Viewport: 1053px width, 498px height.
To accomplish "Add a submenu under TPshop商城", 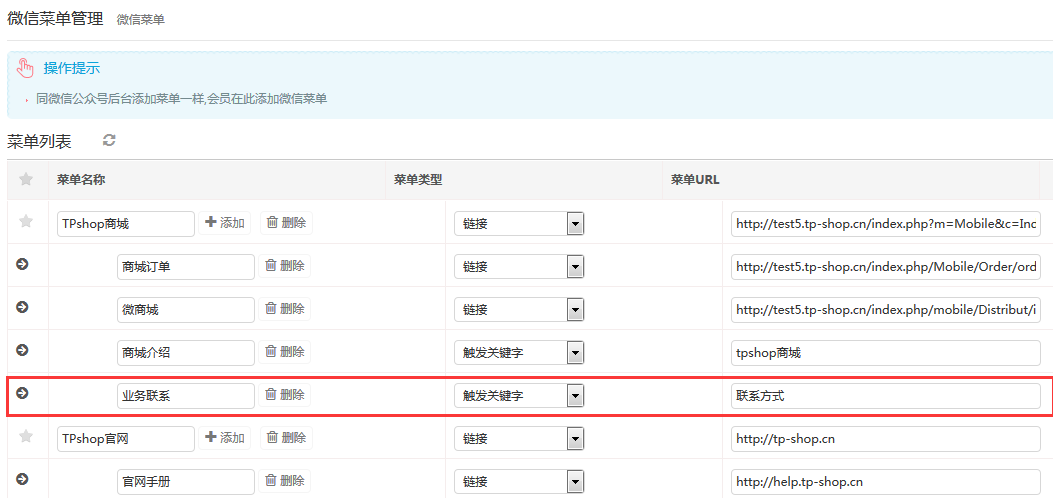I will [x=225, y=223].
